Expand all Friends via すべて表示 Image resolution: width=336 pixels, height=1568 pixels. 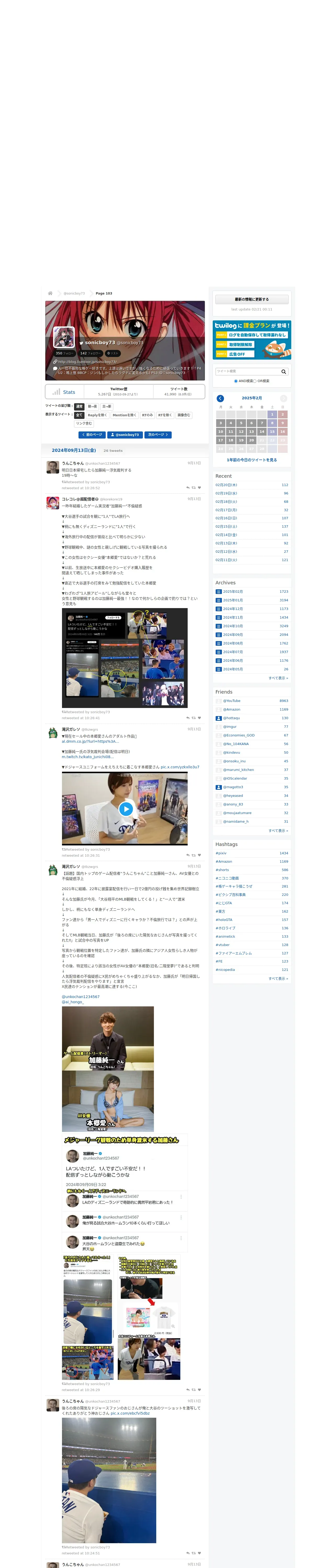[278, 830]
